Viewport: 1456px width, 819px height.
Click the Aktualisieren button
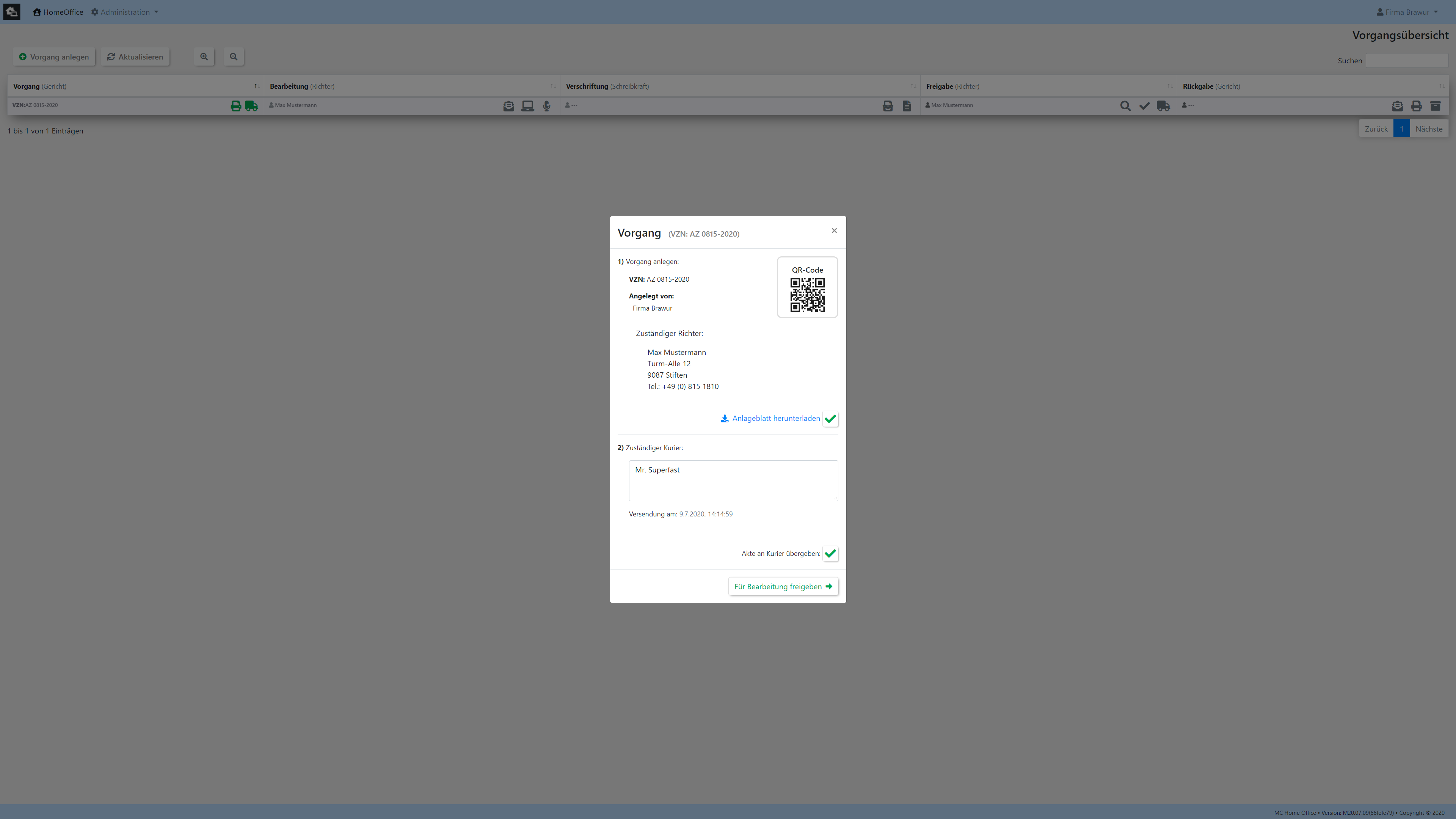point(135,56)
